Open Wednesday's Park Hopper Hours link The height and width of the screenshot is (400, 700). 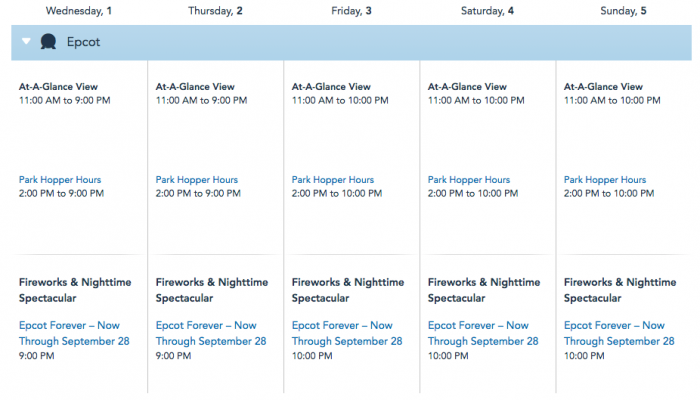60,180
